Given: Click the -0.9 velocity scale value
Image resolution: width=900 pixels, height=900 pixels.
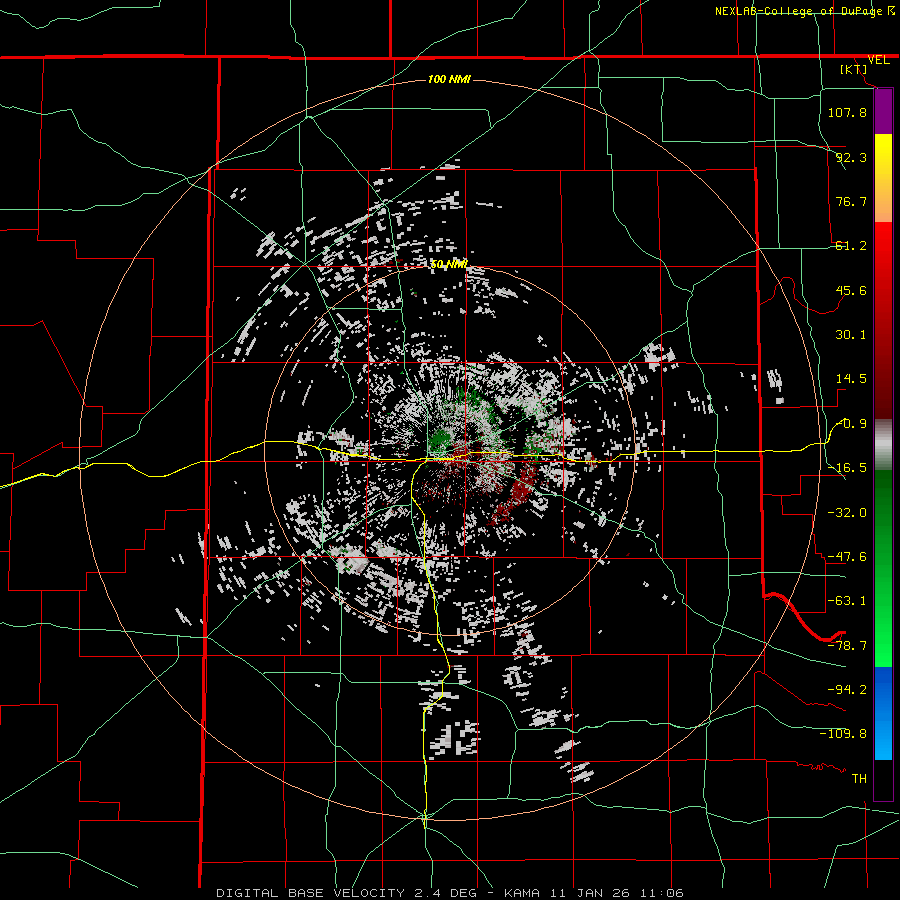Looking at the screenshot, I should coord(852,424).
